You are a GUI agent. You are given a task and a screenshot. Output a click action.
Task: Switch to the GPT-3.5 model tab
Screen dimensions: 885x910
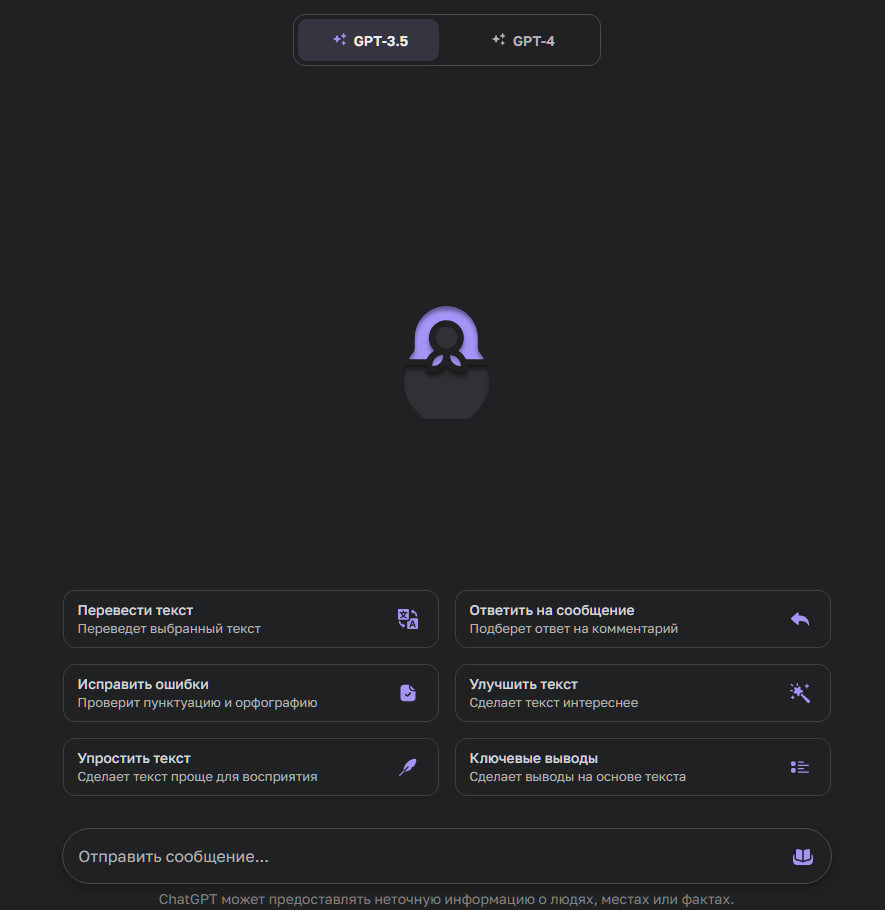[x=369, y=40]
